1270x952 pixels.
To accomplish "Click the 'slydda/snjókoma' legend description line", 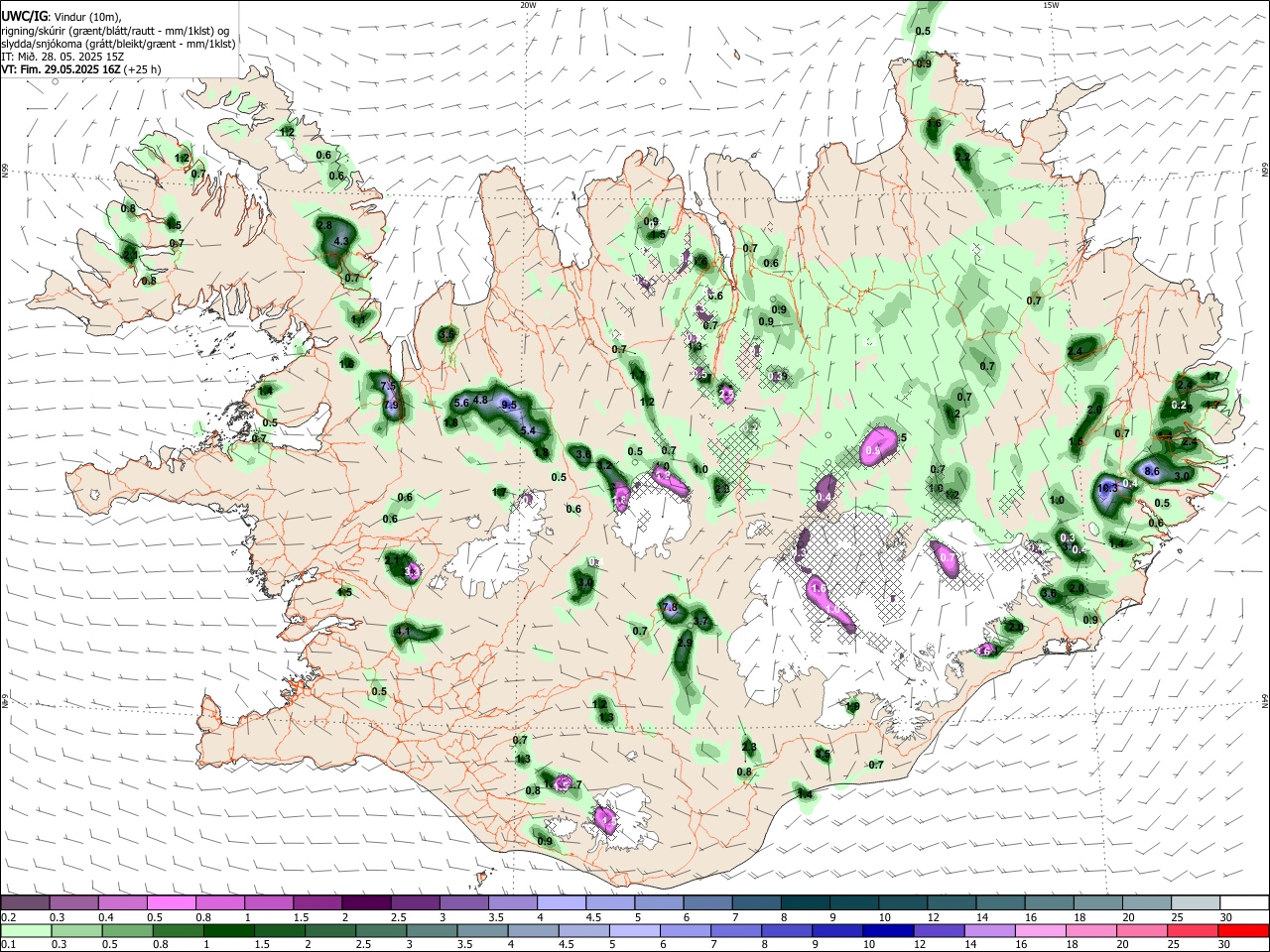I will coord(118,44).
